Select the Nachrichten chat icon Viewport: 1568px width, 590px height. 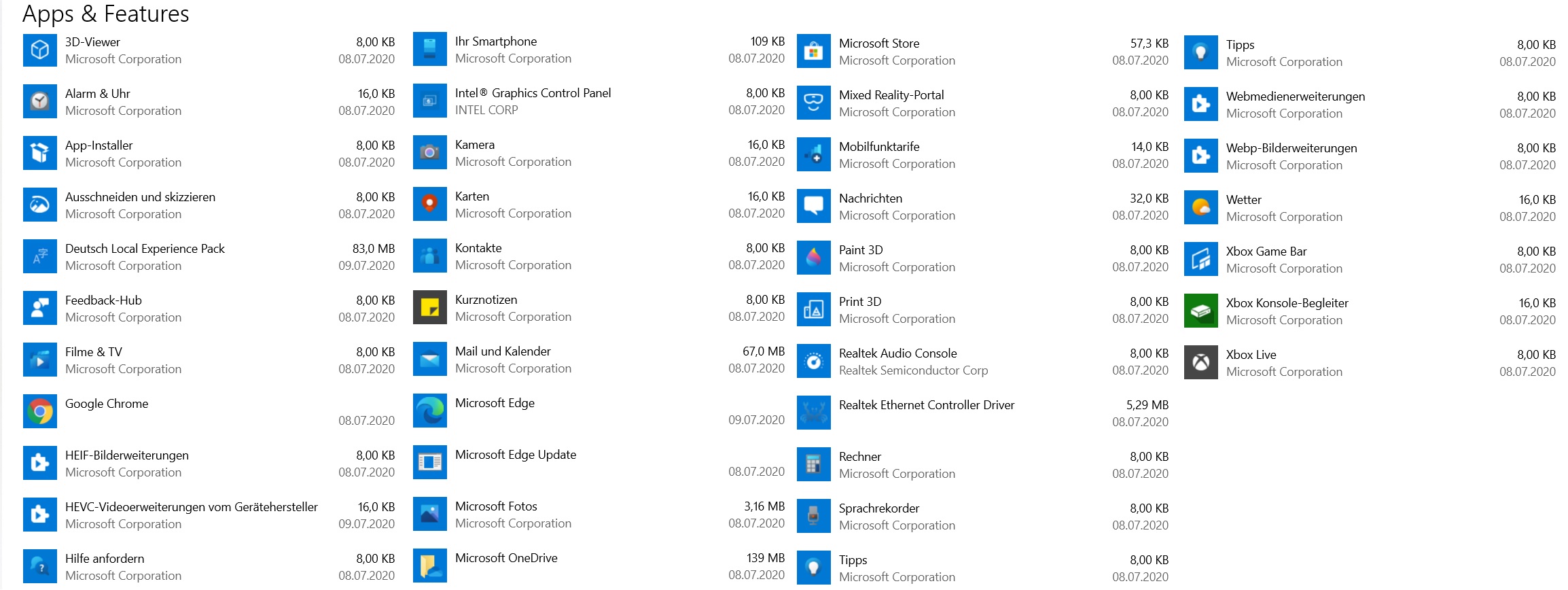coord(814,206)
